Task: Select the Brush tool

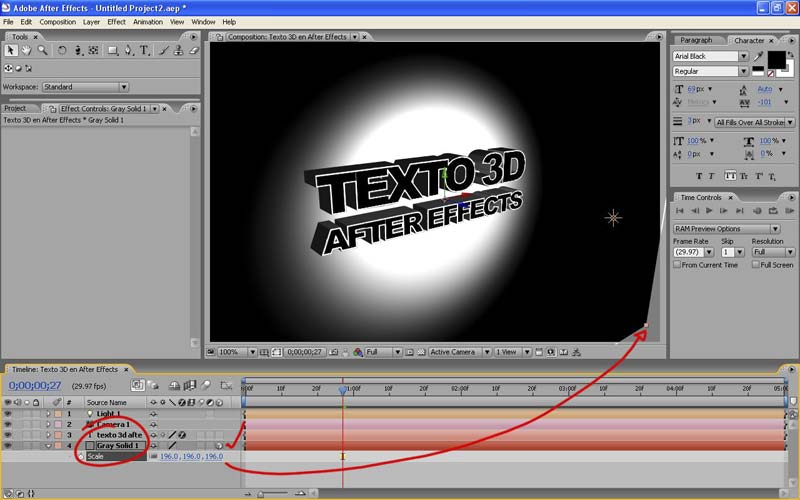Action: [164, 51]
